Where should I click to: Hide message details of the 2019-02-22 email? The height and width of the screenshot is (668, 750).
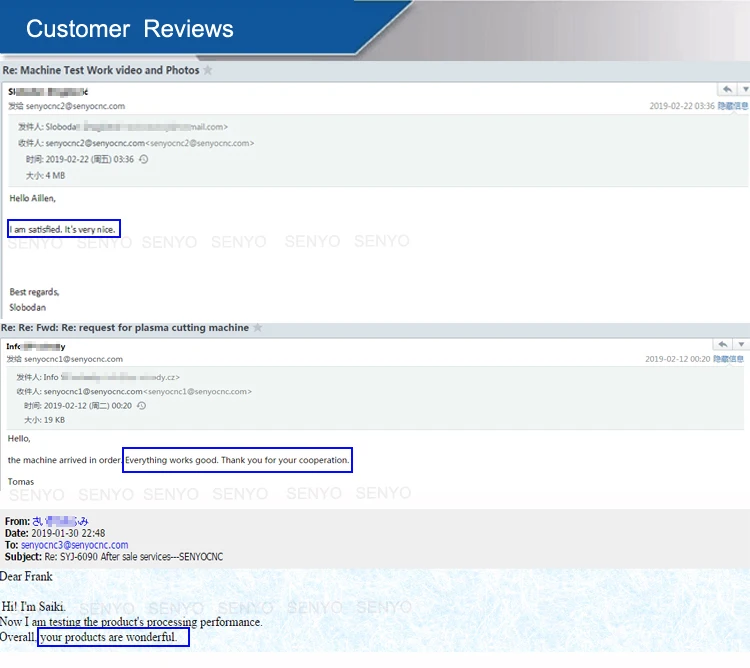pos(732,106)
